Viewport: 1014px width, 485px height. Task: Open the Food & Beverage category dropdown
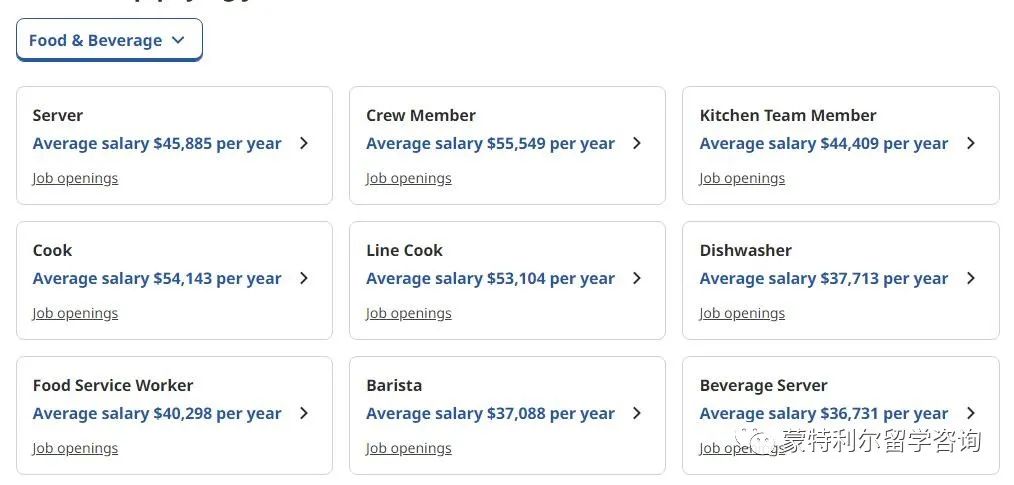[109, 40]
